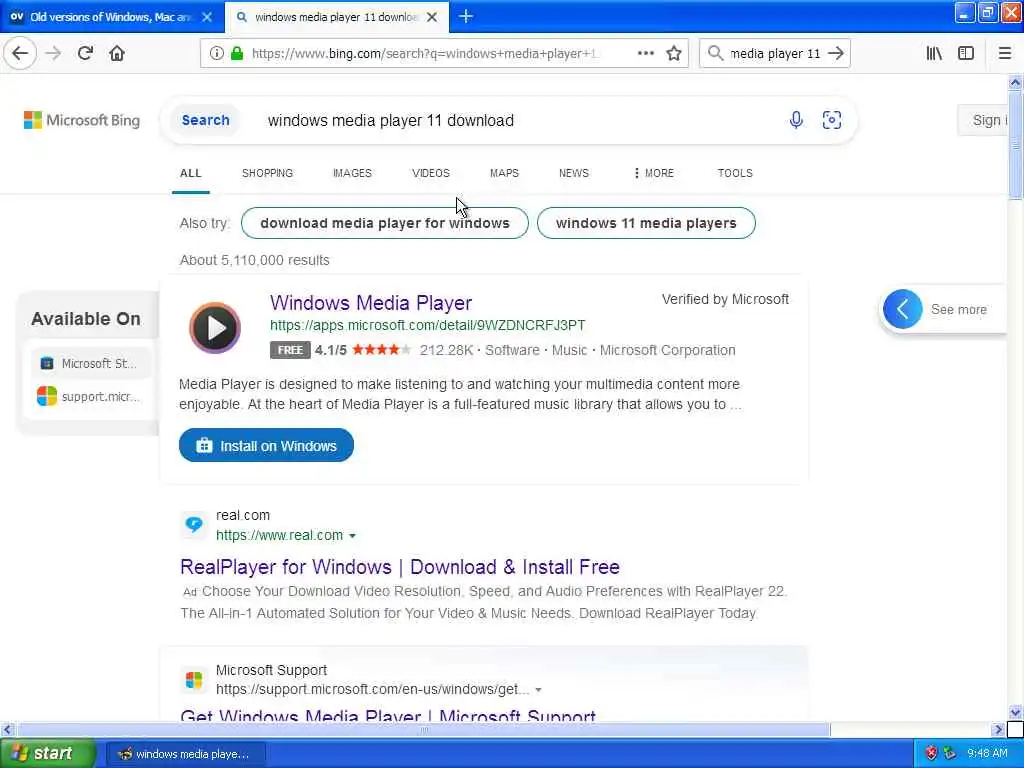Close the 'windows media player 11 download' tab
Screen dimensions: 1024x768
point(432,17)
